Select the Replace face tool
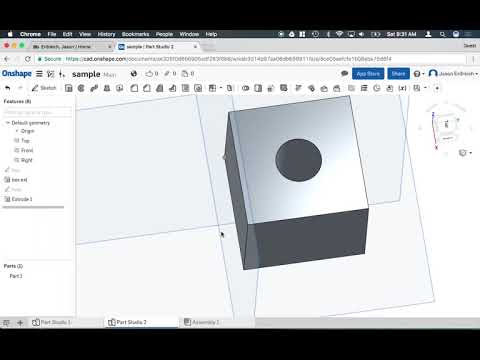This screenshot has height=360, width=480. pyautogui.click(x=337, y=88)
